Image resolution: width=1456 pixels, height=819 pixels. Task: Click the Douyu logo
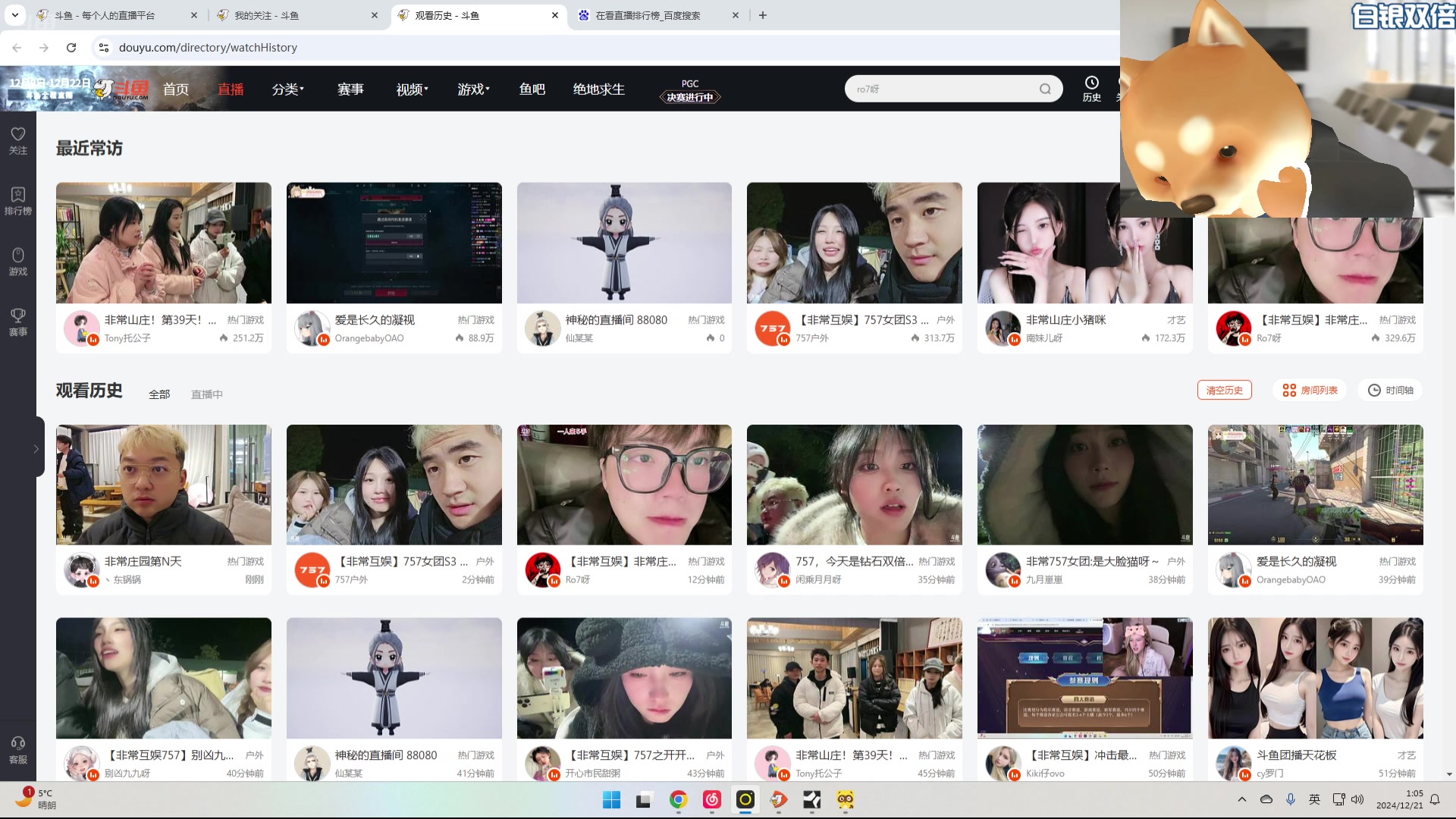[x=121, y=89]
